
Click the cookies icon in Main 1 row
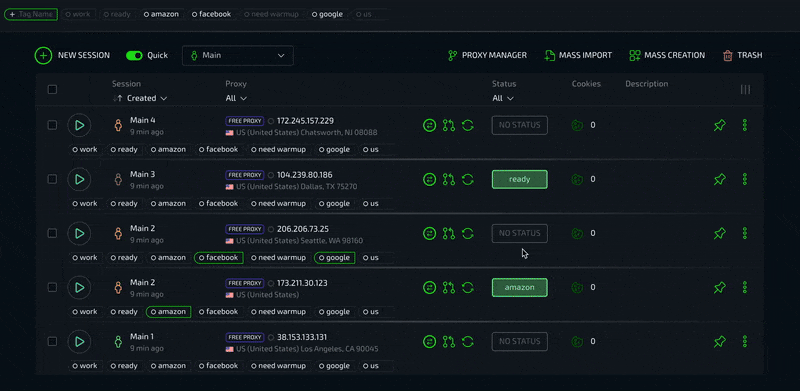point(577,341)
